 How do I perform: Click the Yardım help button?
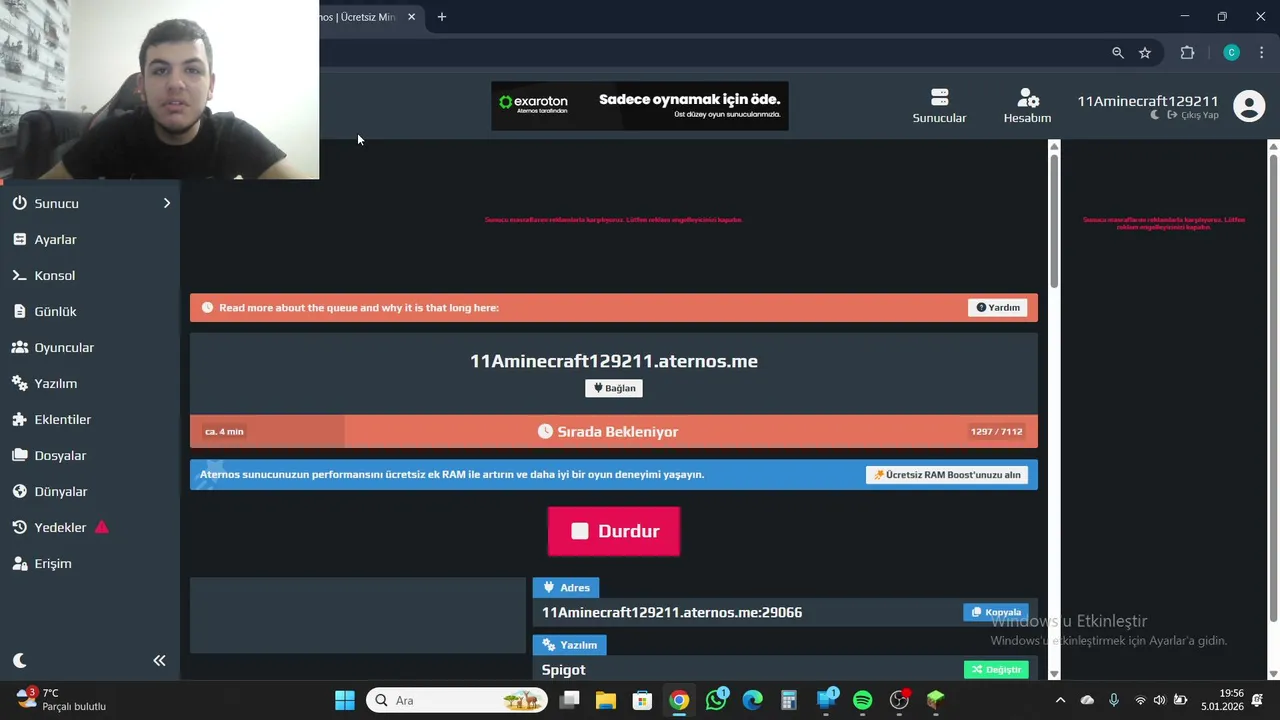[998, 307]
